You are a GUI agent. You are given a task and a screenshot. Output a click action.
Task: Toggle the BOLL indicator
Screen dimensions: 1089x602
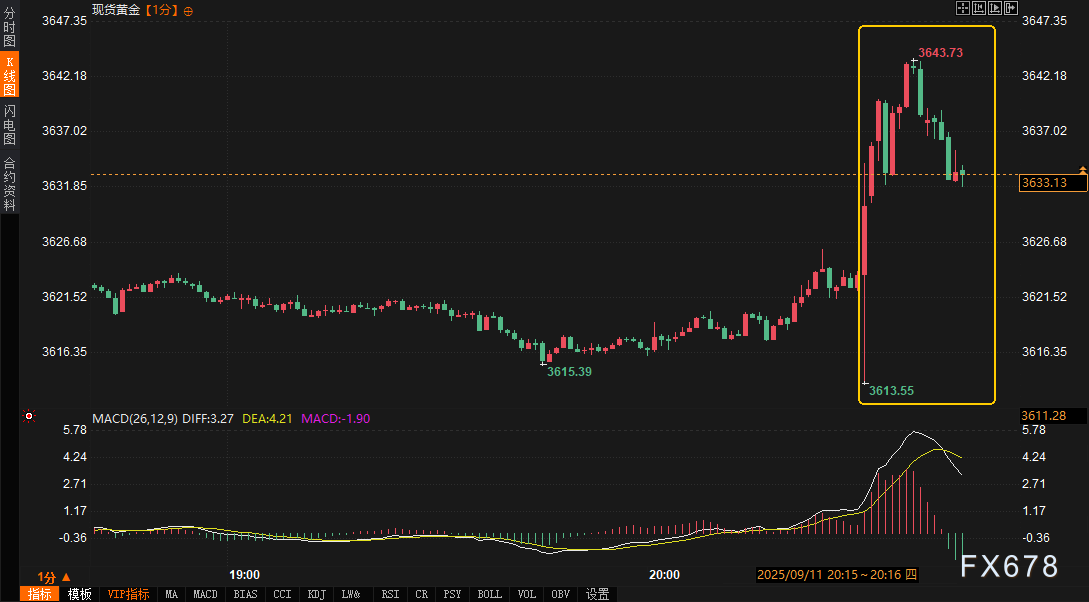click(x=490, y=594)
